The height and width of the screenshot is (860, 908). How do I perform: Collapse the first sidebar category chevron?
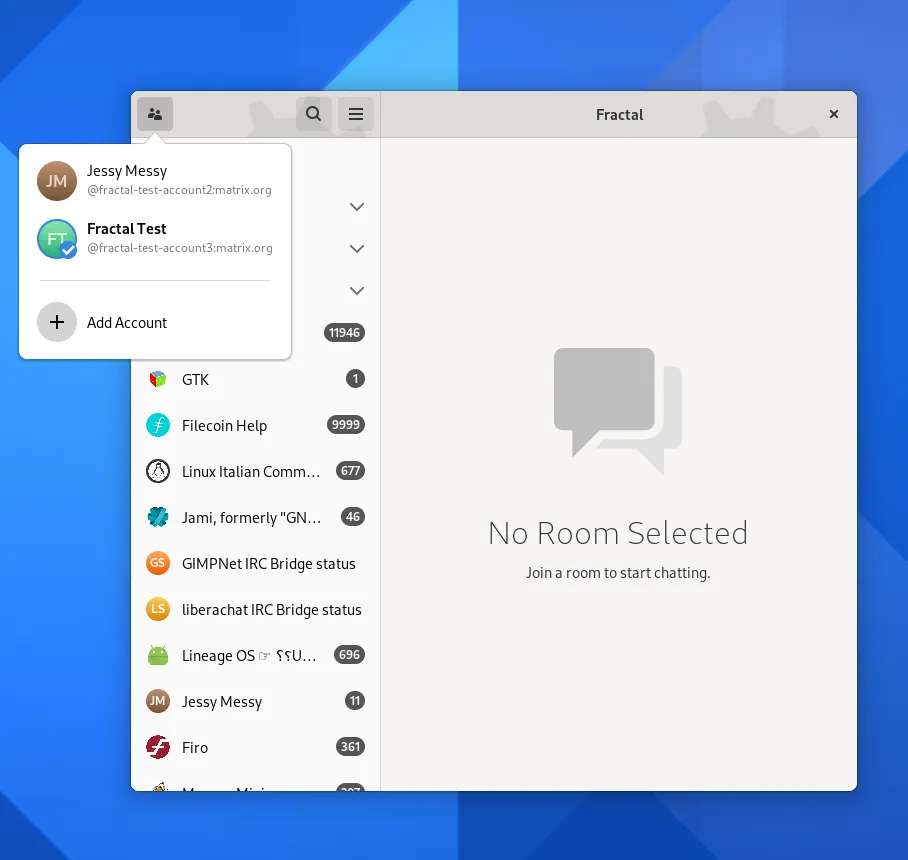point(356,207)
